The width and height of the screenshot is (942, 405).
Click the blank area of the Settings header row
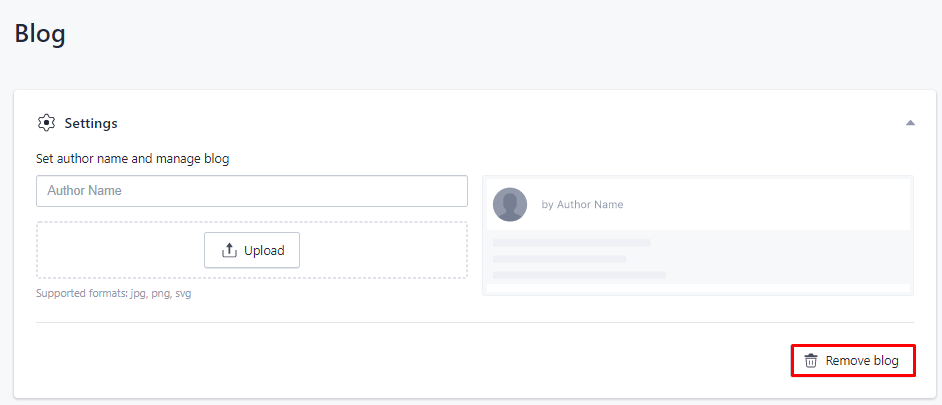pos(511,123)
